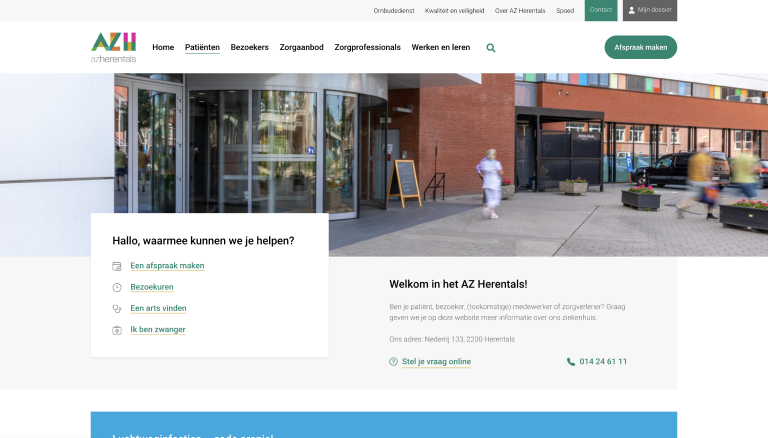Open Kwaliteit en veiligheid link
This screenshot has height=438, width=768.
tap(455, 10)
